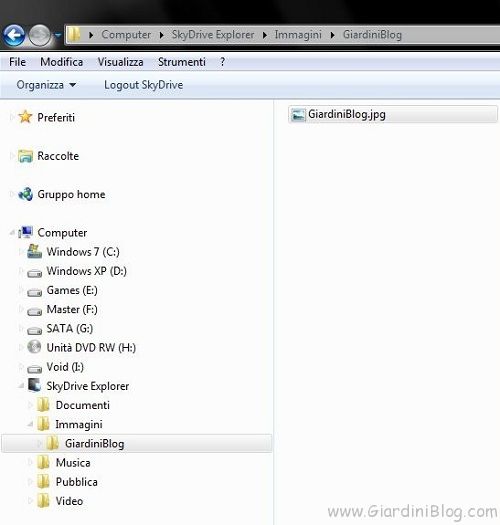
Task: Click SkyDrive Explorer tree icon
Action: pyautogui.click(x=34, y=385)
